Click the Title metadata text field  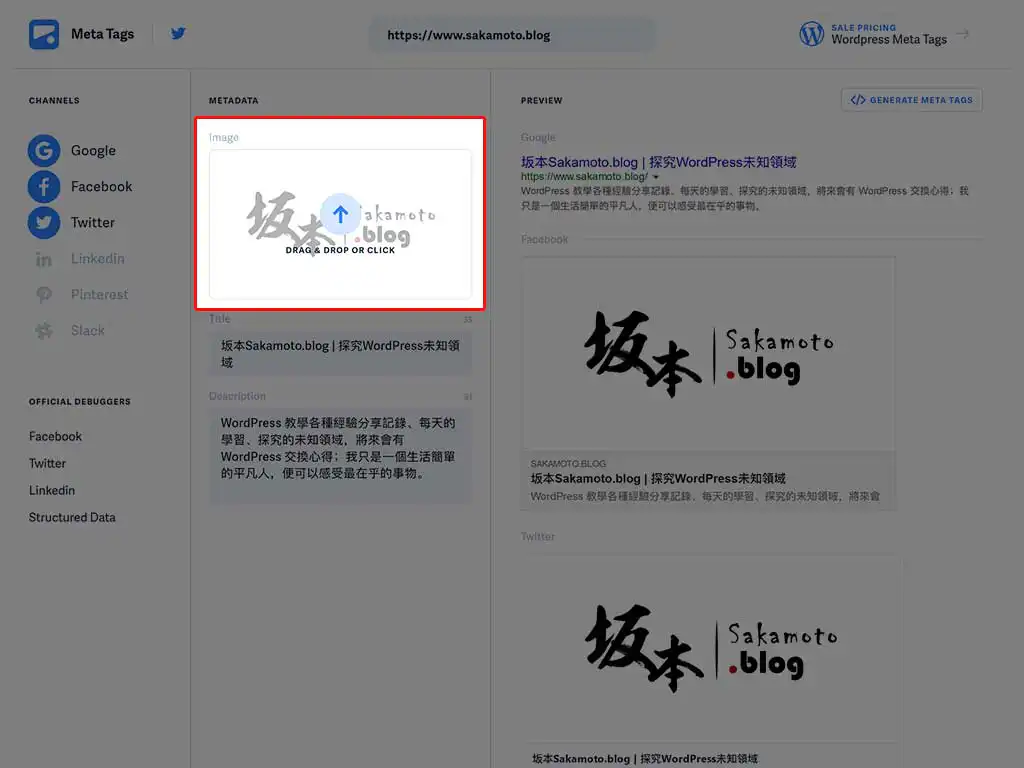[340, 353]
